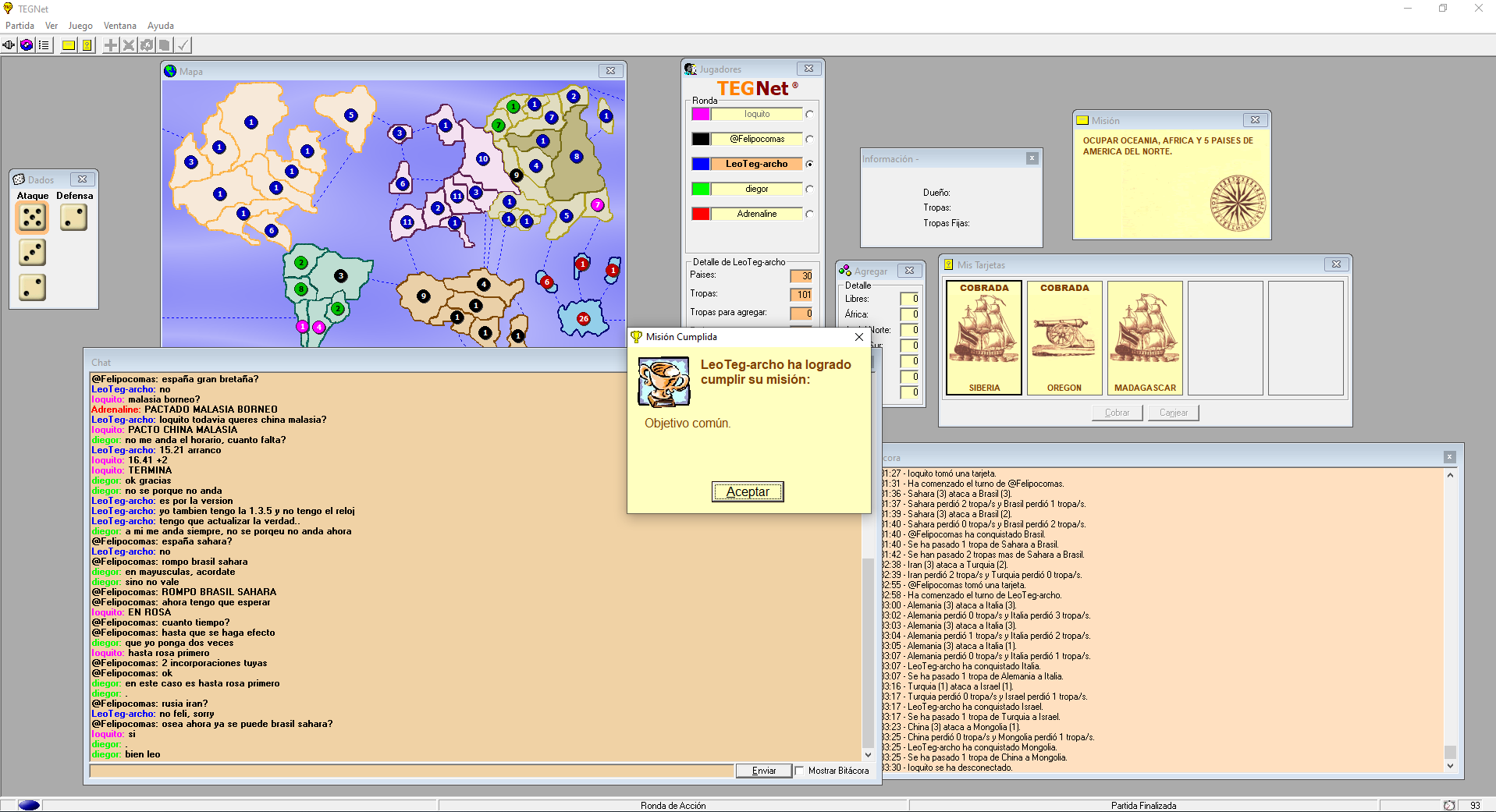This screenshot has width=1496, height=812.
Task: Click the plug connection icon in toolbar
Action: point(9,45)
